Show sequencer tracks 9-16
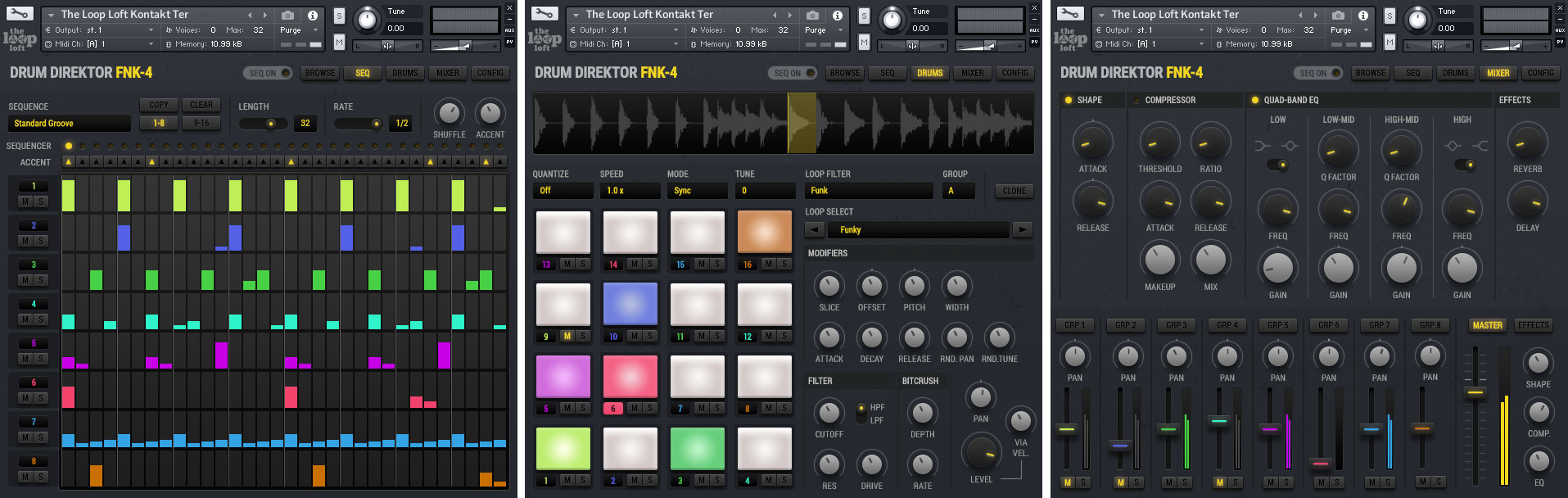This screenshot has width=1568, height=498. [x=201, y=123]
